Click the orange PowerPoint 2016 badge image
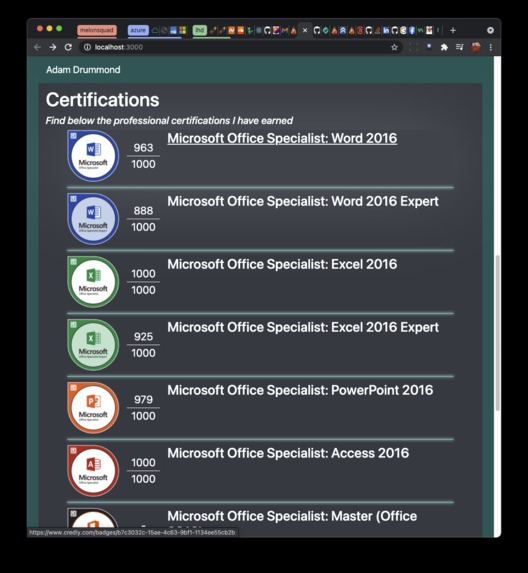The width and height of the screenshot is (528, 573). point(93,408)
